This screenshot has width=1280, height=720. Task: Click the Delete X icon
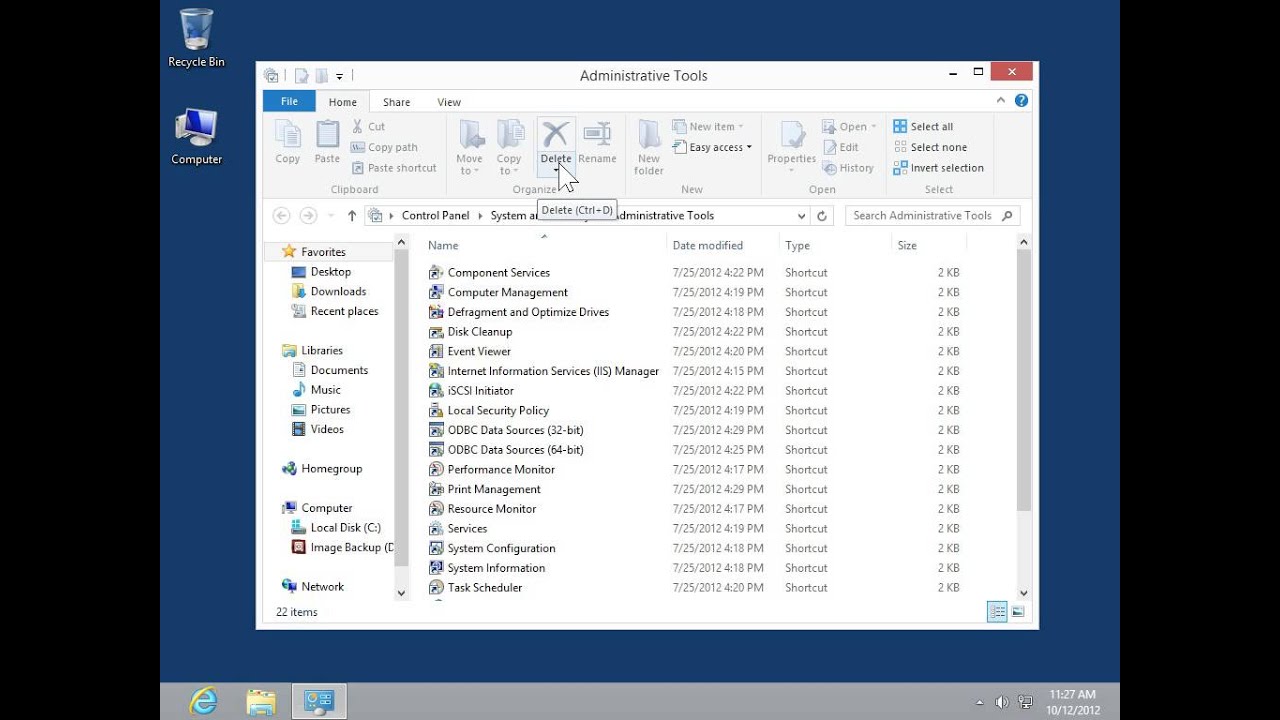556,133
